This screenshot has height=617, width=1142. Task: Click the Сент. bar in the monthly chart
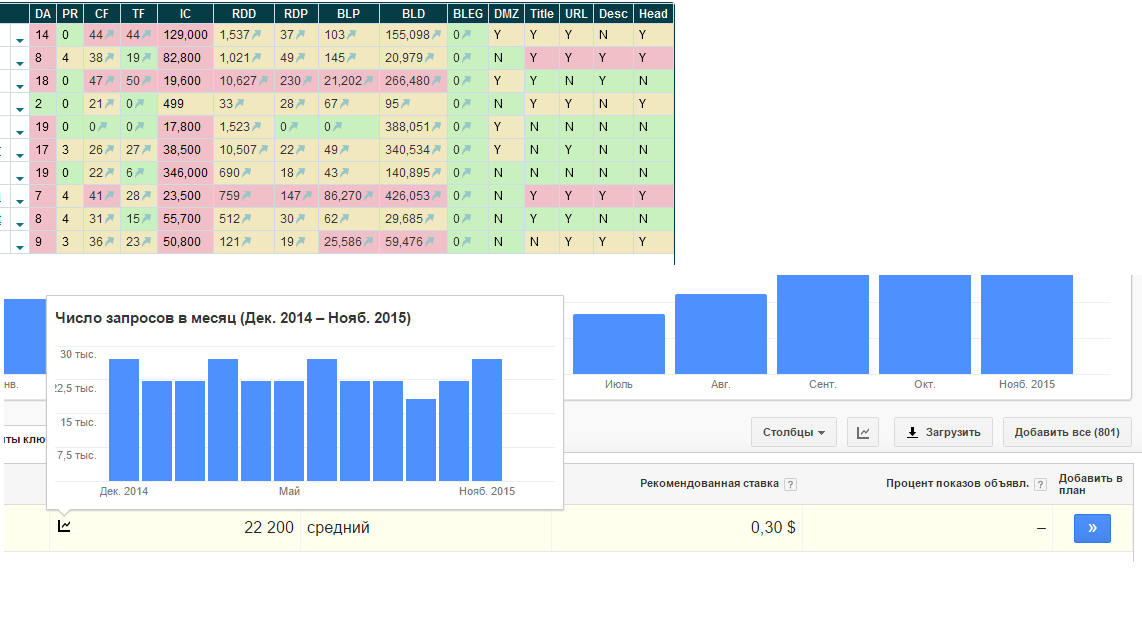(823, 323)
